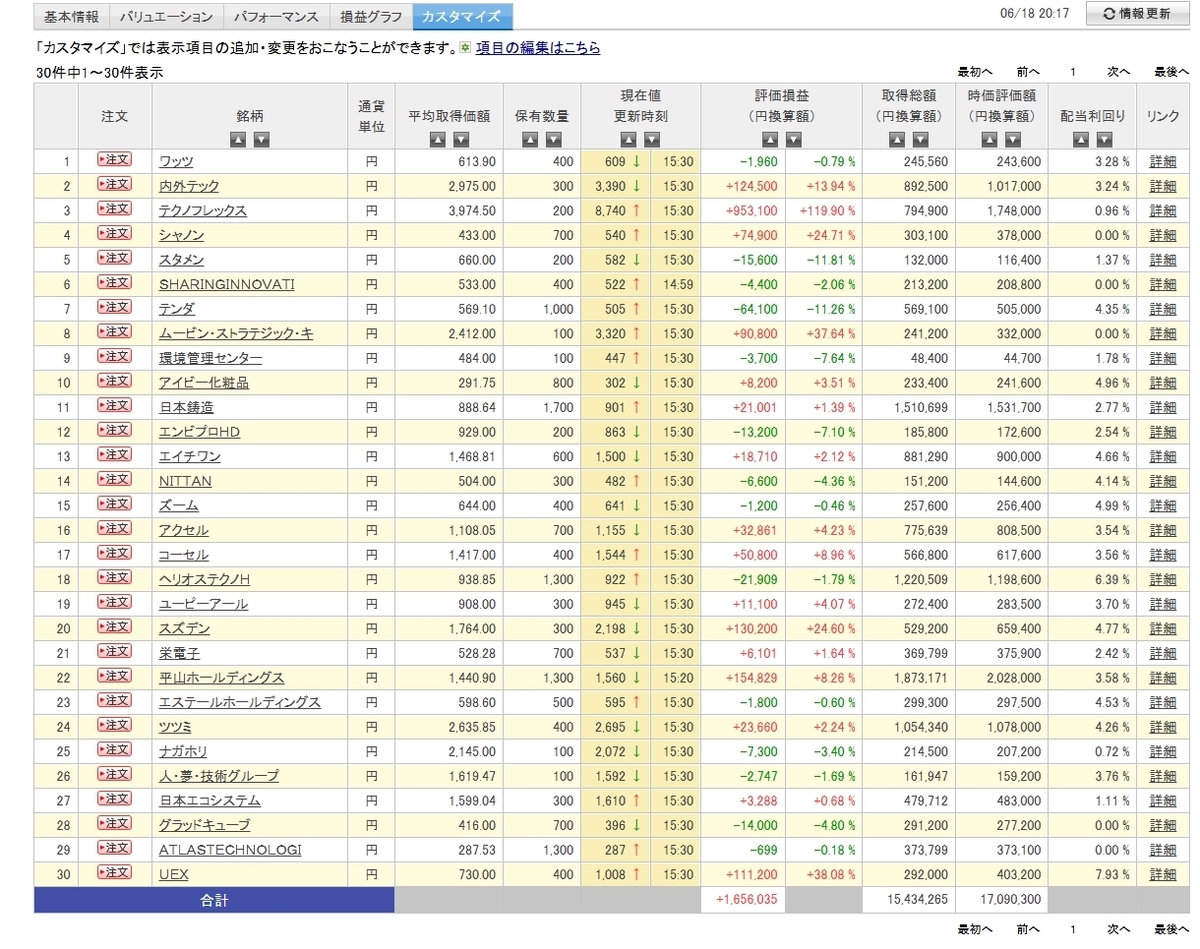Screen dimensions: 1200x949
Task: Open 詳細 link for アクセル row
Action: click(x=1163, y=530)
